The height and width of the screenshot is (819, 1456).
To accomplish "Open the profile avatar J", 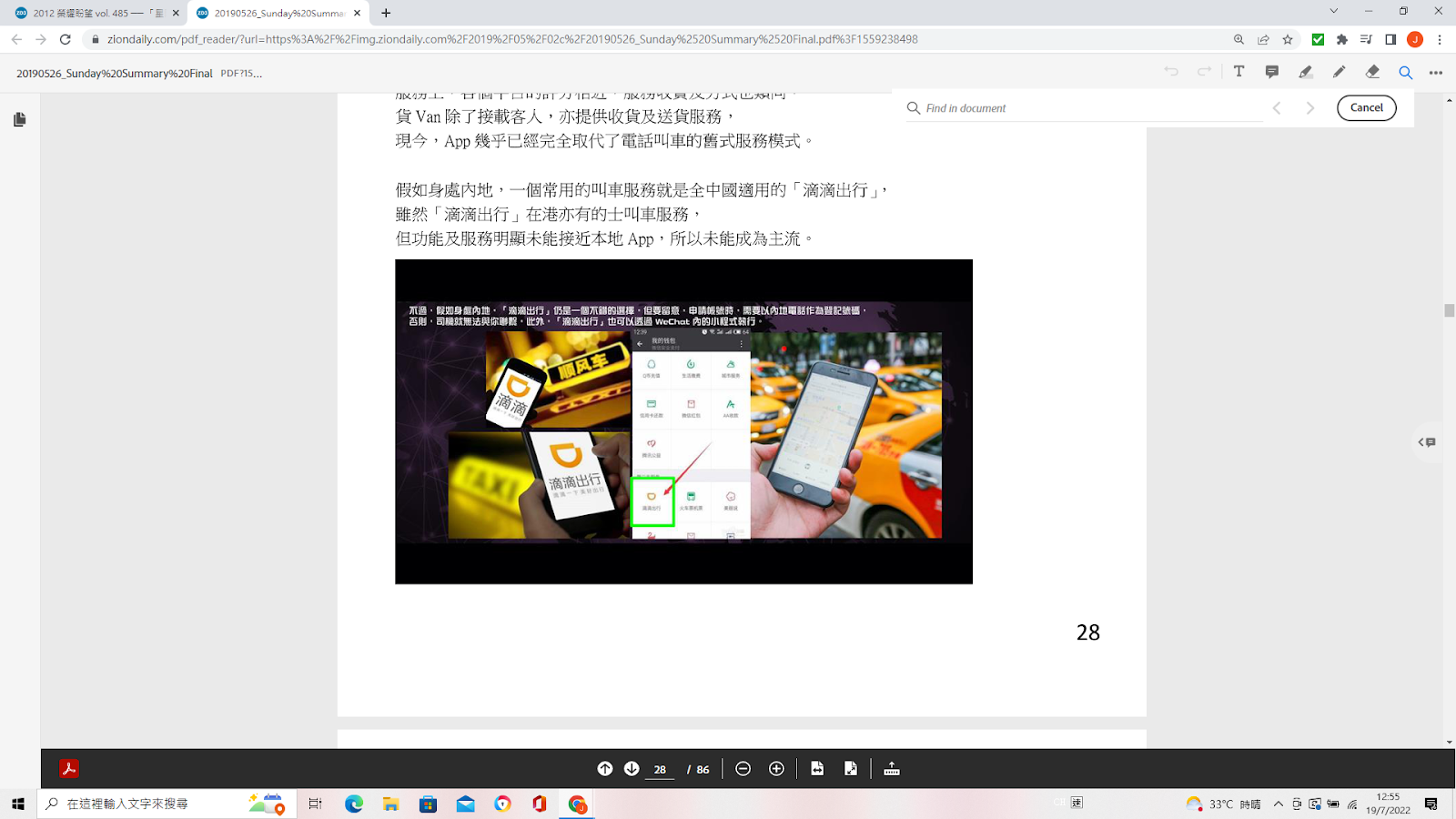I will pos(1415,39).
